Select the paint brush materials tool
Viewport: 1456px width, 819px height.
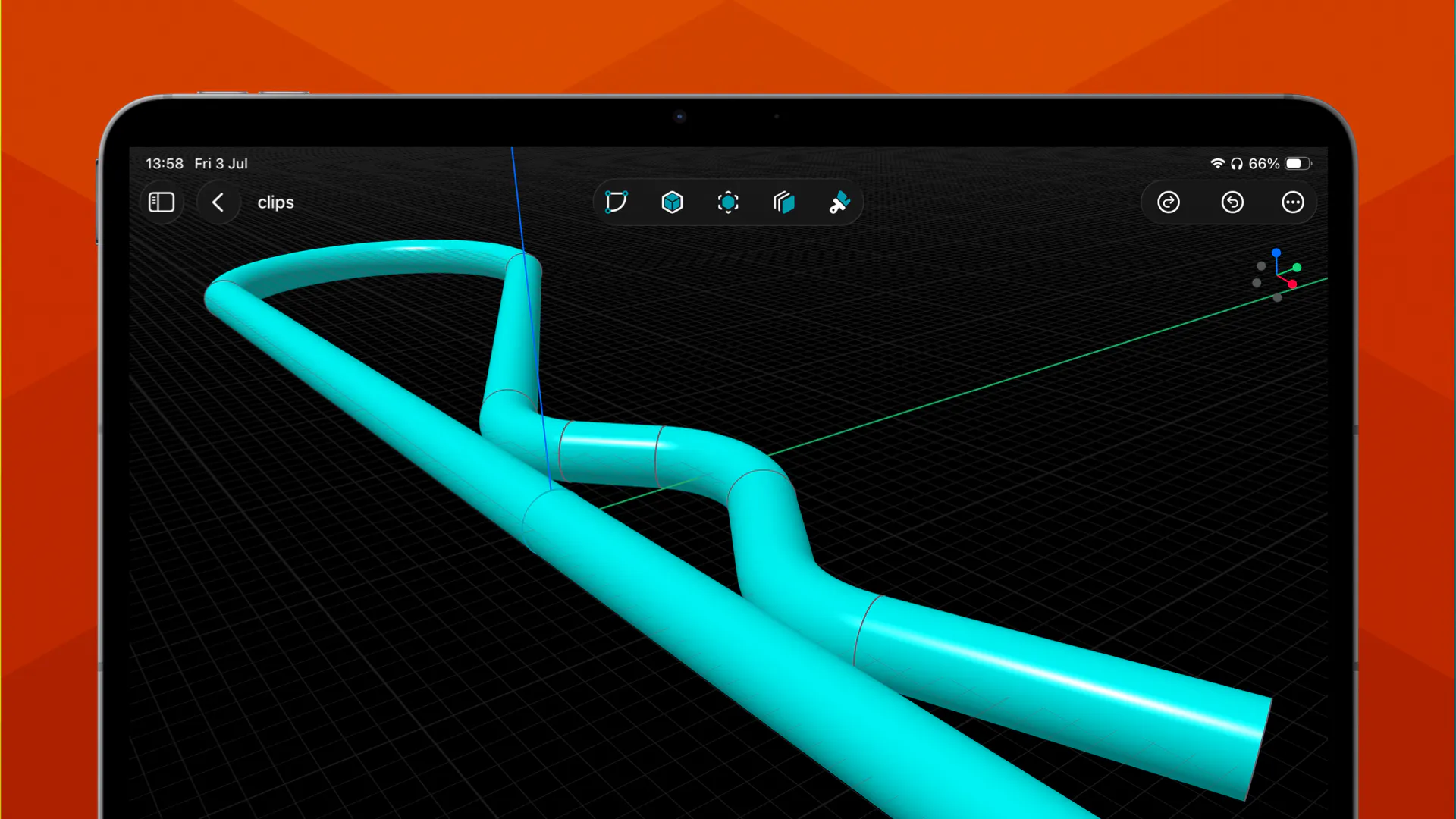(839, 202)
